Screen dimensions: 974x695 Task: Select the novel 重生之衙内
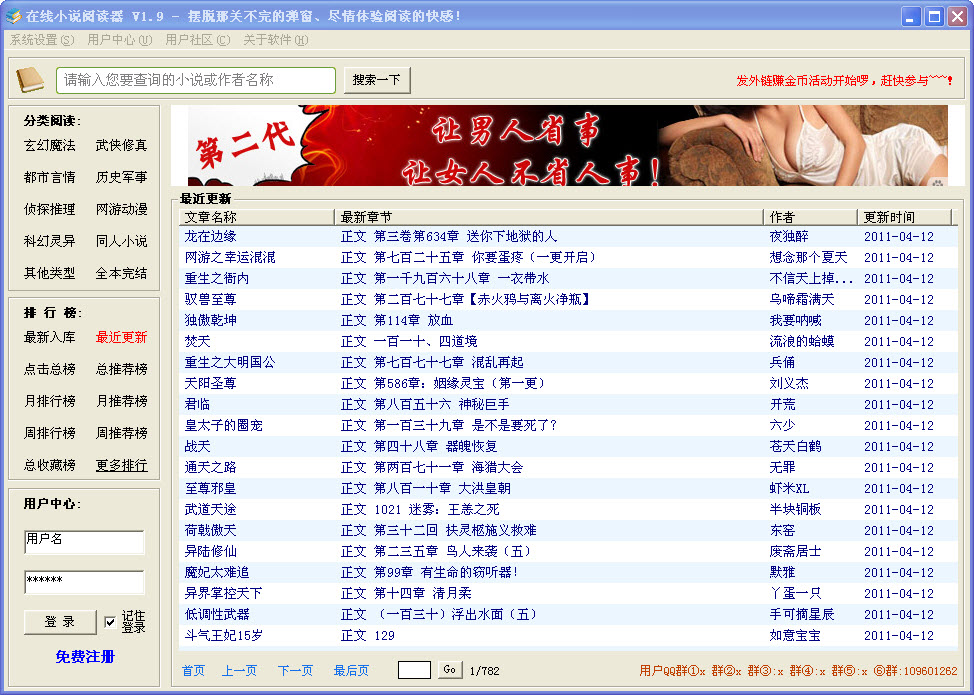(x=217, y=278)
